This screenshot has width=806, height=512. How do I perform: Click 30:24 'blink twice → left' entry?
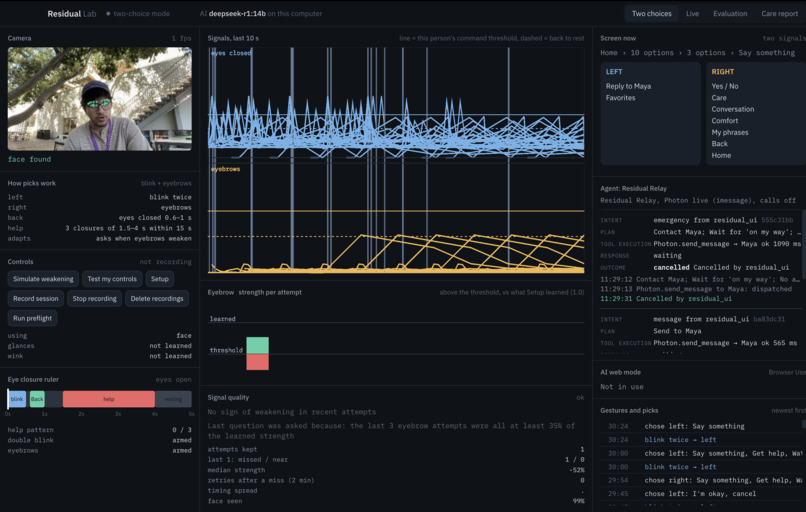[680, 440]
